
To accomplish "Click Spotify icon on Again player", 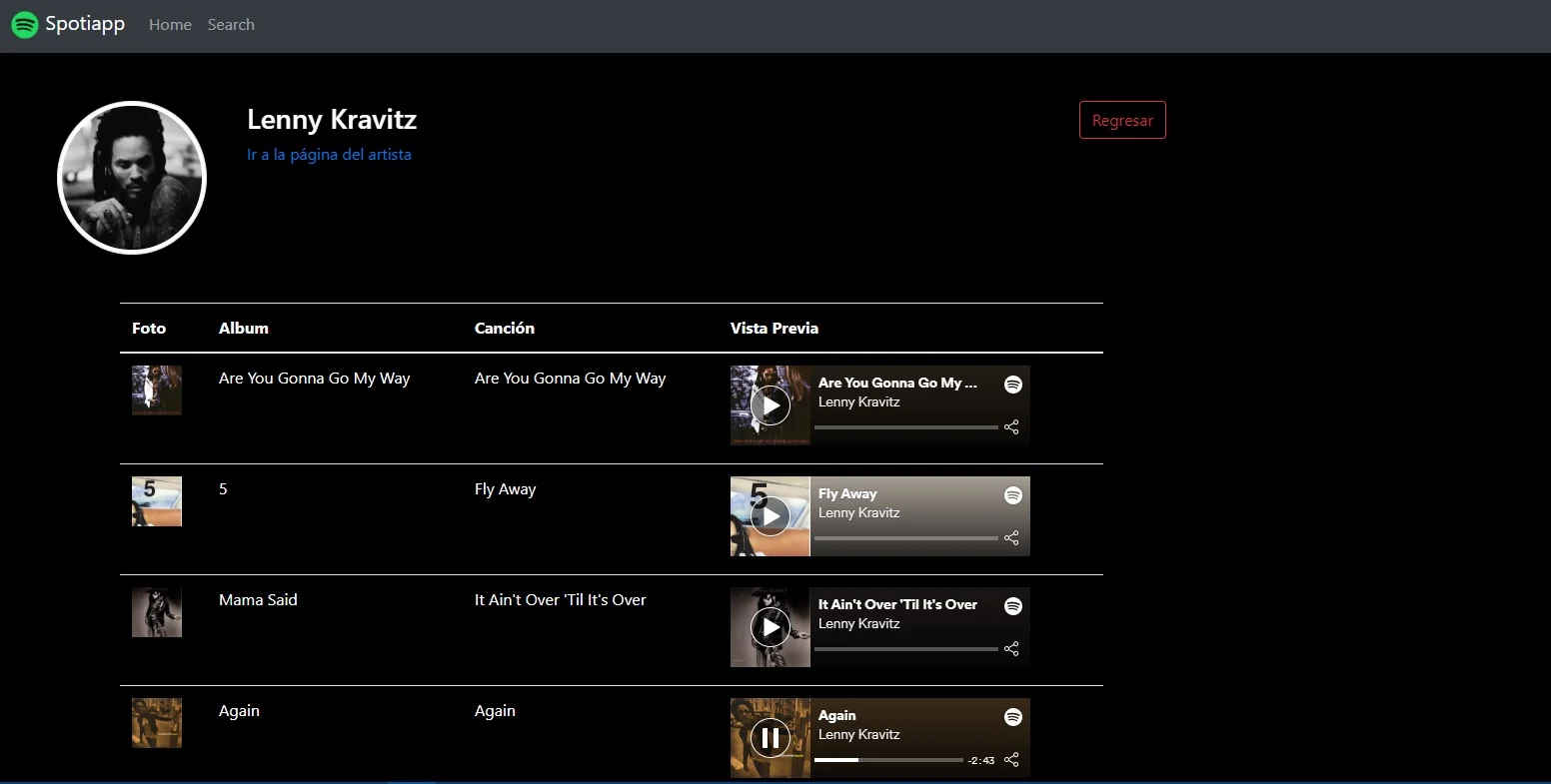I will 1012,717.
